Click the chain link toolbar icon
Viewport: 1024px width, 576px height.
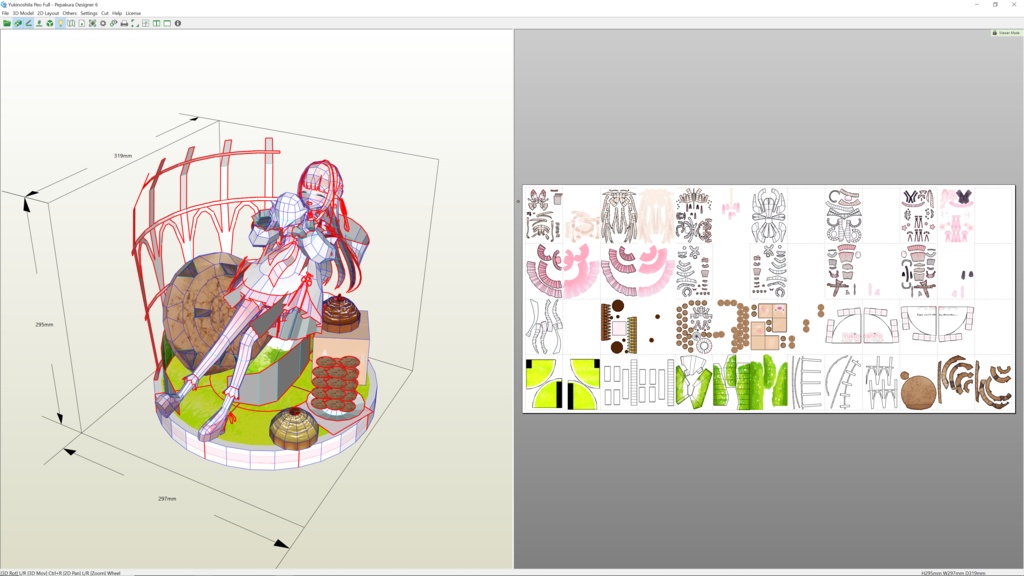(x=114, y=24)
